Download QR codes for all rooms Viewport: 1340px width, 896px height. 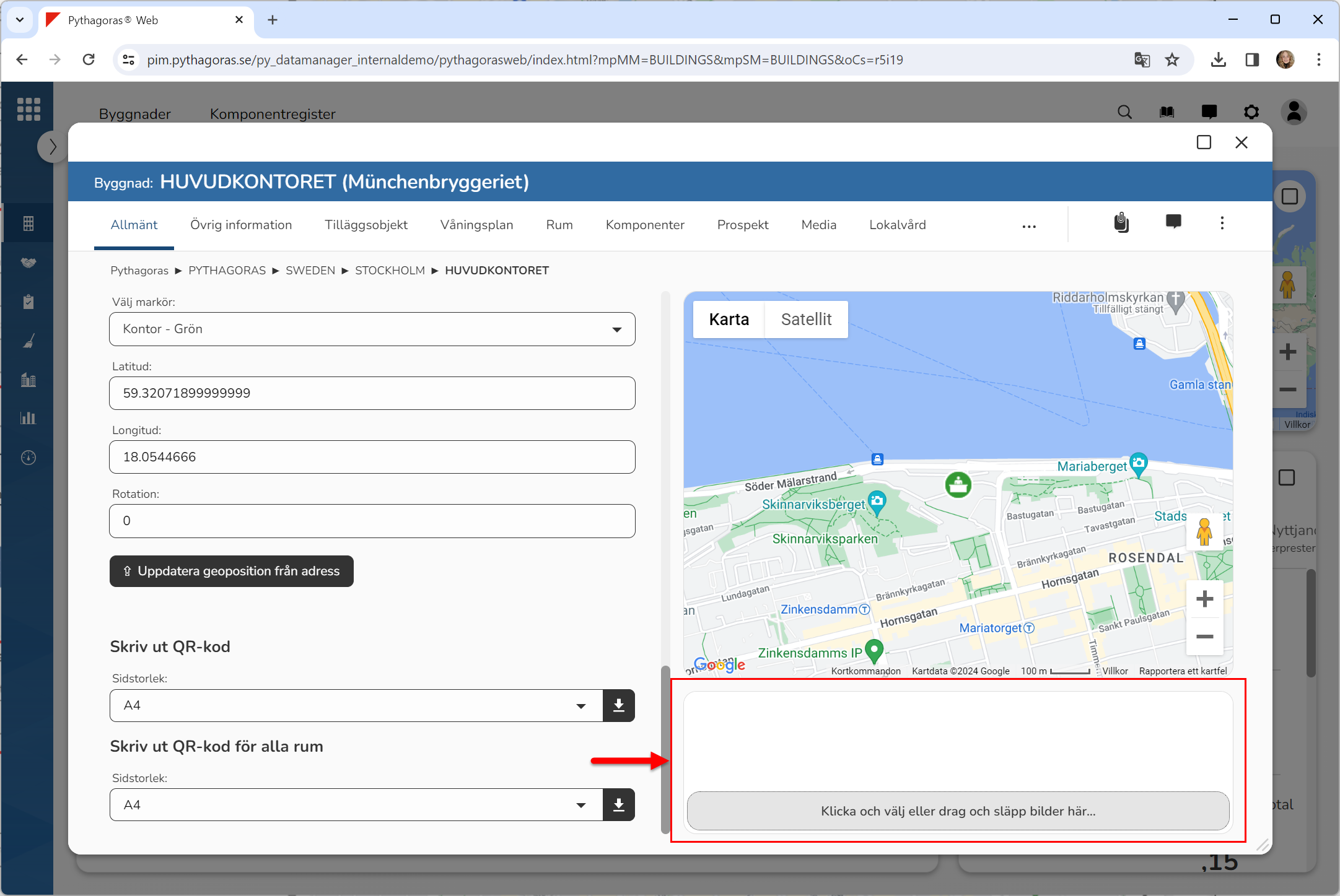618,805
